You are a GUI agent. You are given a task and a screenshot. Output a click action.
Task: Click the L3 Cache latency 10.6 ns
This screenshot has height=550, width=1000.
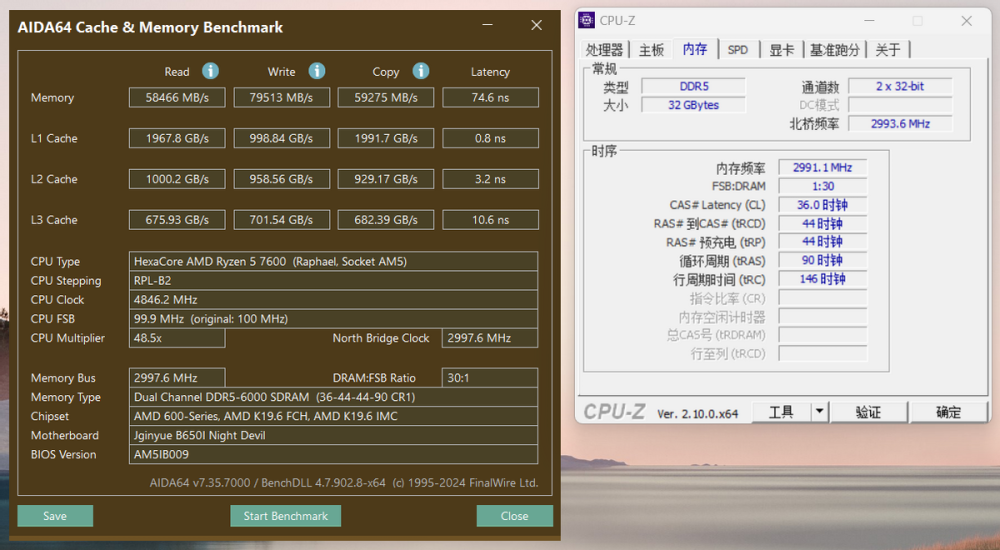pos(490,220)
